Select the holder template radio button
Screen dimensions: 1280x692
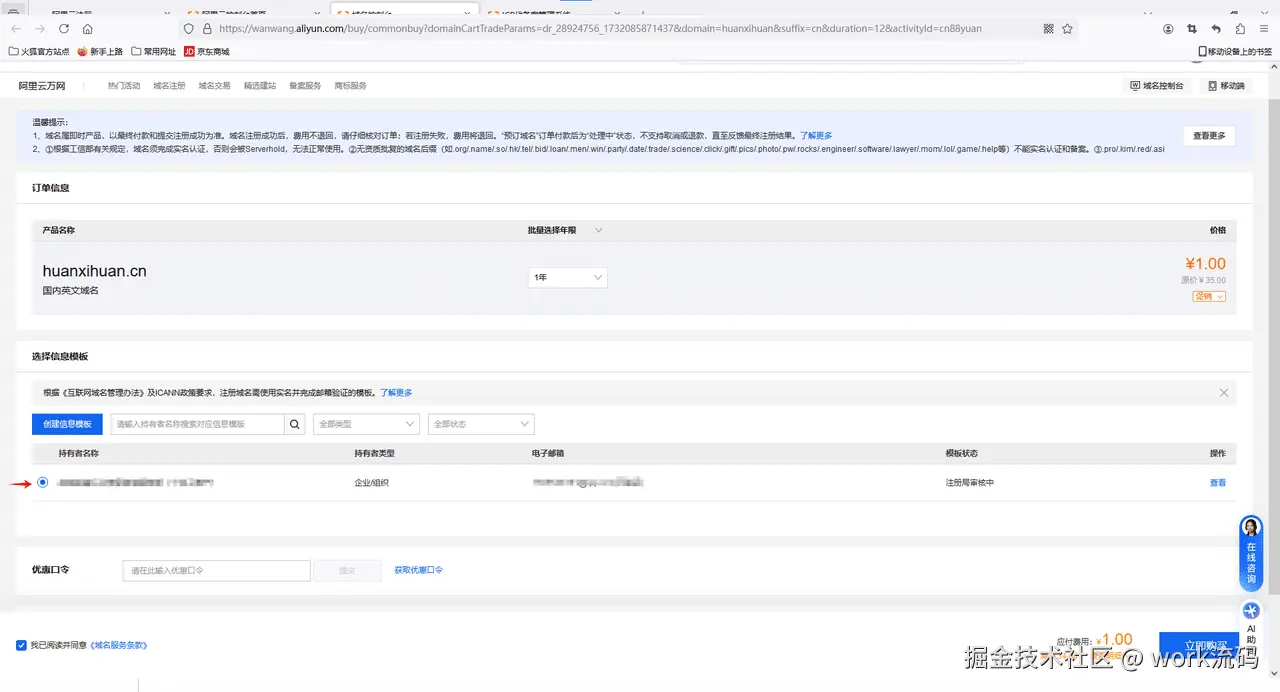coord(42,482)
